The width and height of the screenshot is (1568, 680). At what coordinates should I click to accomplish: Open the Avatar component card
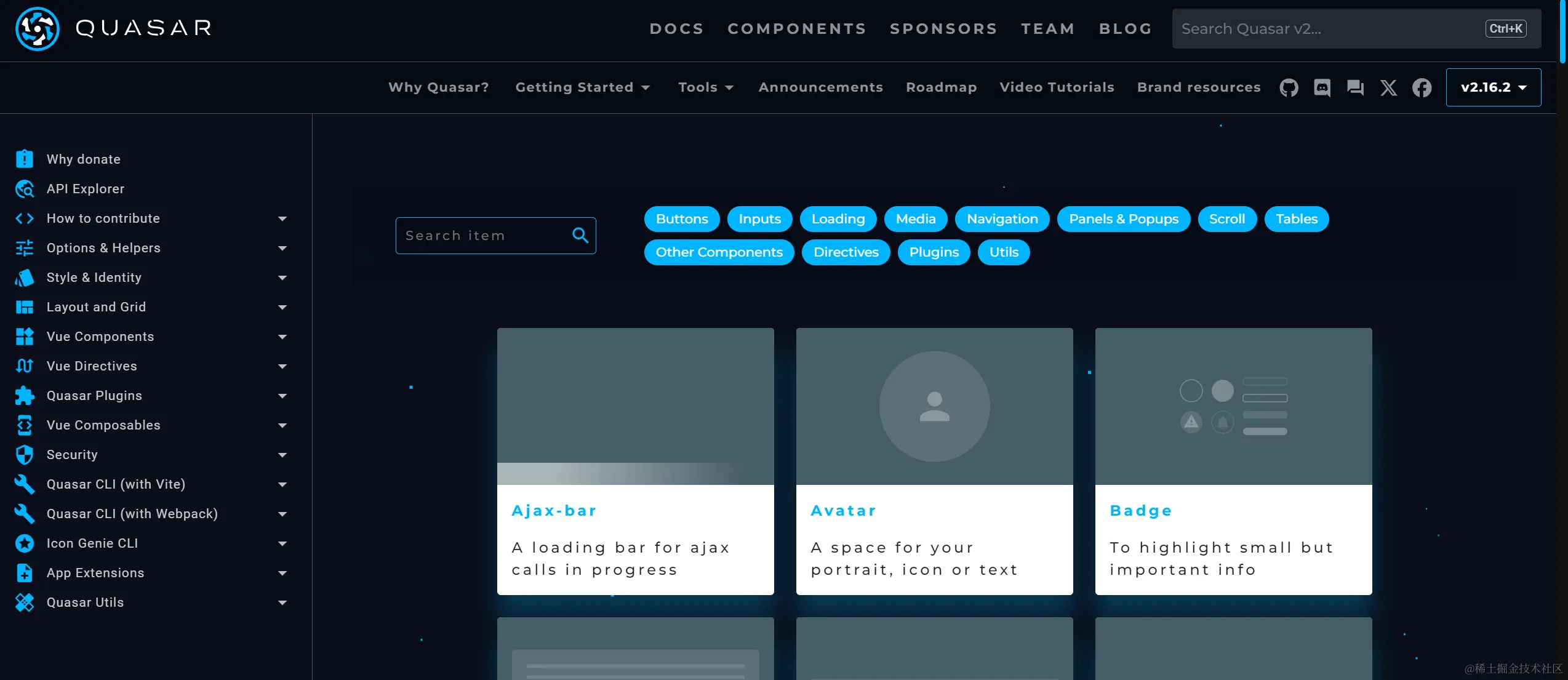coord(934,462)
